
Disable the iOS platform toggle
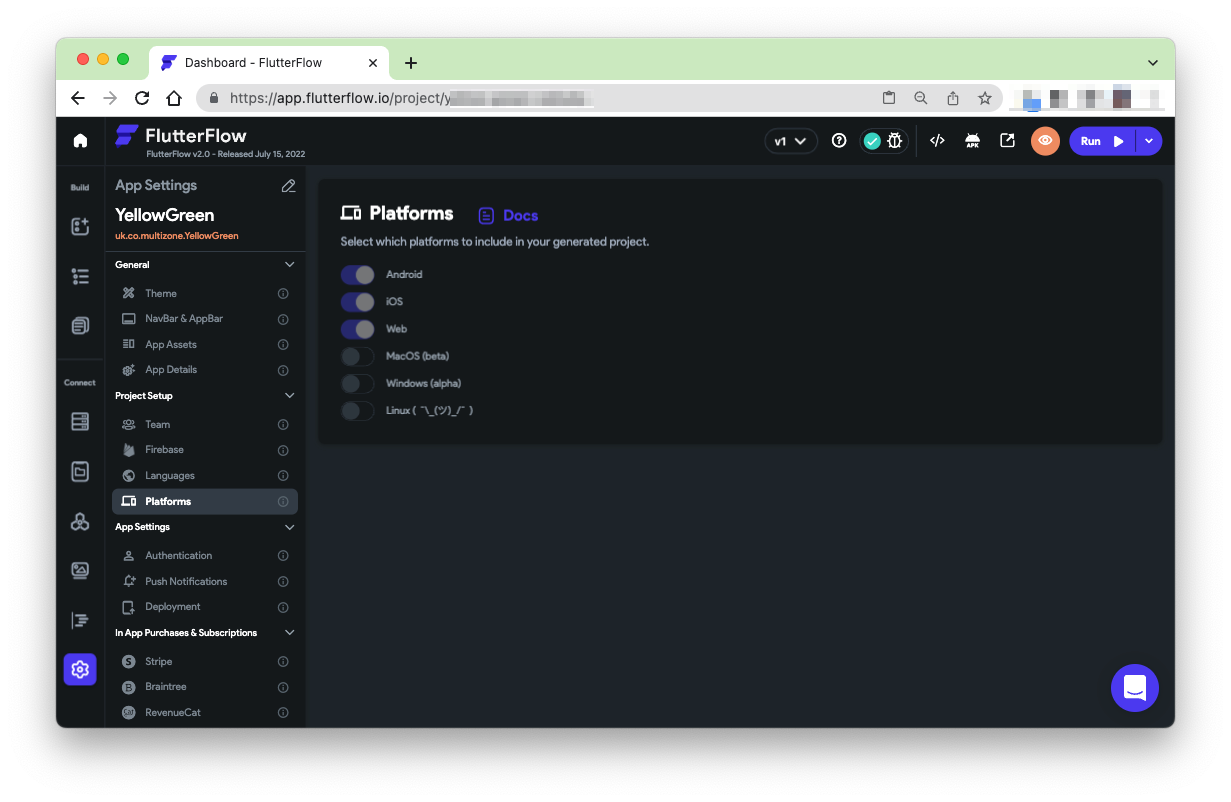[x=357, y=302]
